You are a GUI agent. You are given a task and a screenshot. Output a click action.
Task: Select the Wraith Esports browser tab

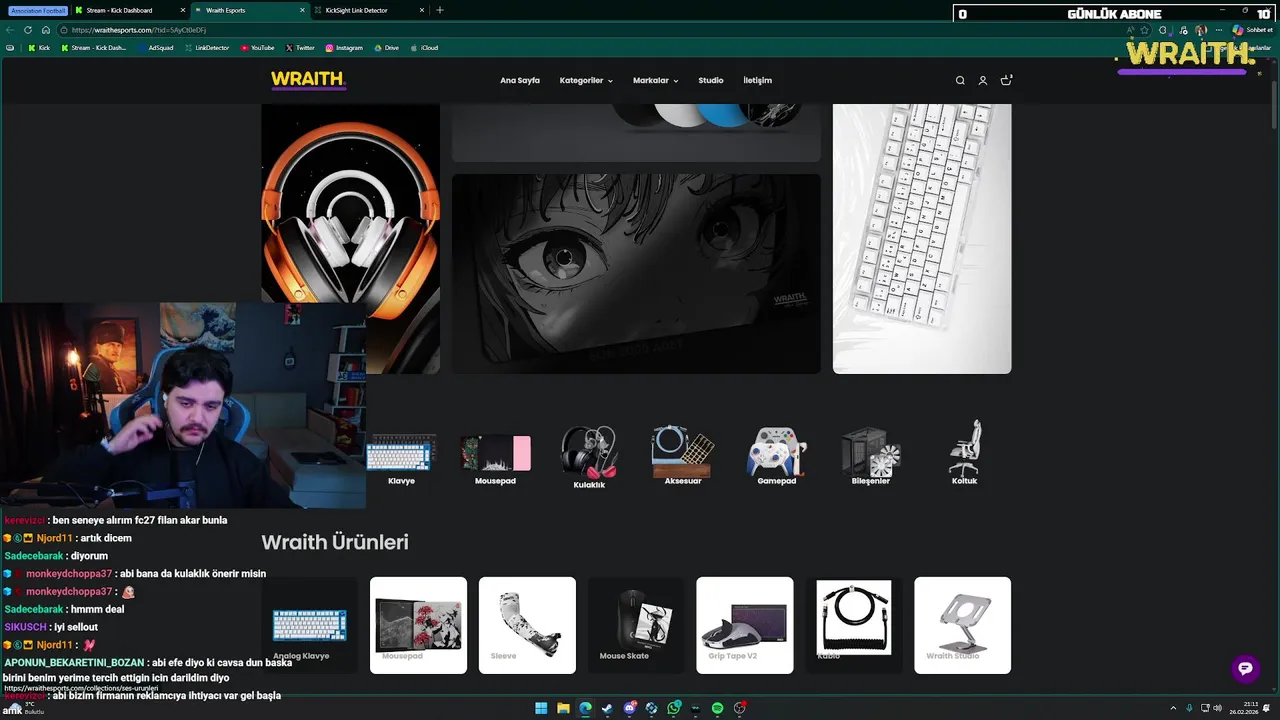250,10
